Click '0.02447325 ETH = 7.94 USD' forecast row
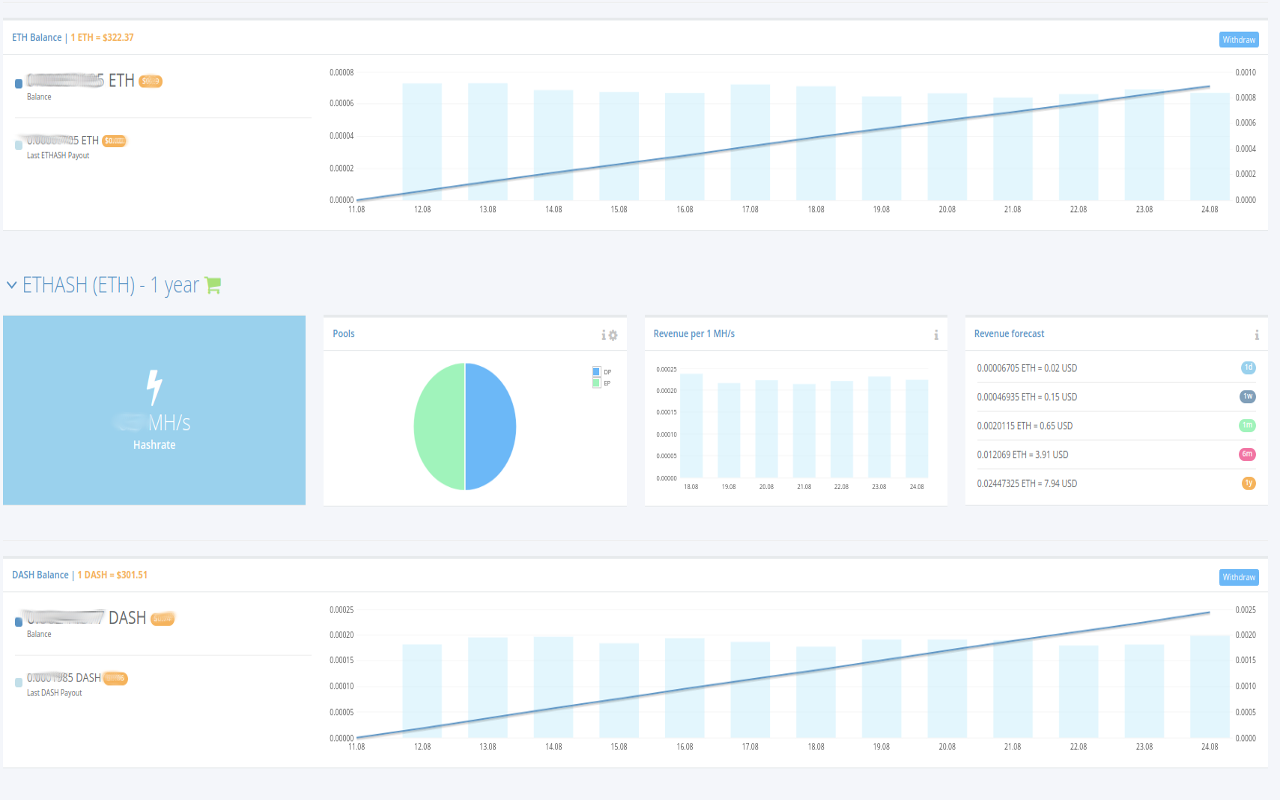 pos(1116,483)
